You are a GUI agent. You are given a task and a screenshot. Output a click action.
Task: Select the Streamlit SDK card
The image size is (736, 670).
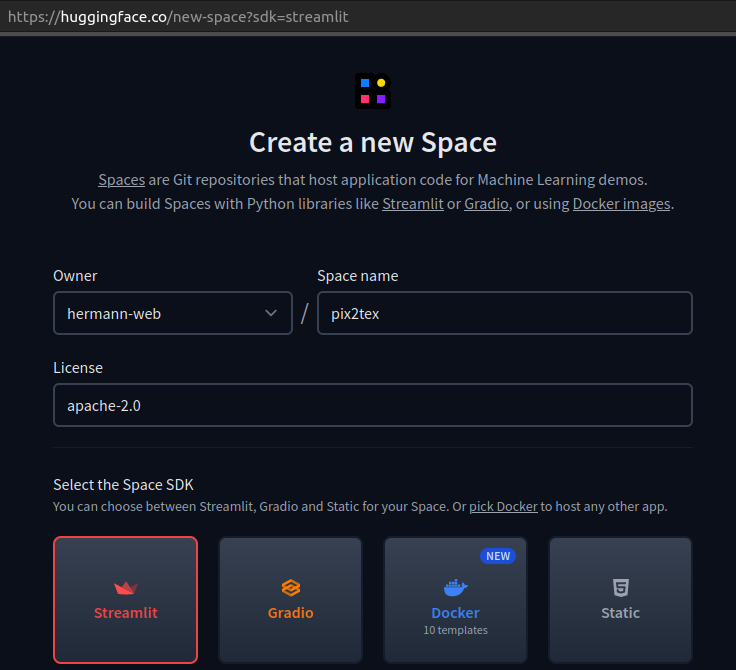(125, 600)
